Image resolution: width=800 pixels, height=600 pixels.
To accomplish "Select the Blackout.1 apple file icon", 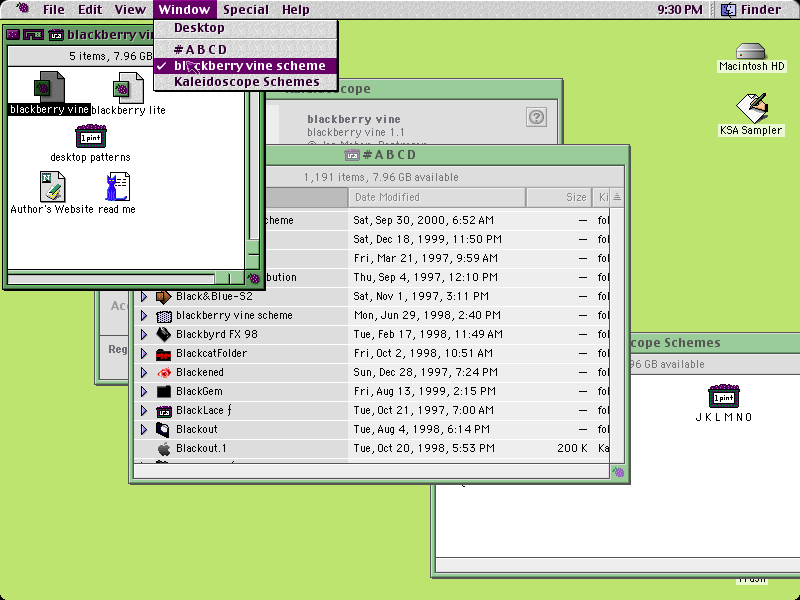I will click(163, 448).
